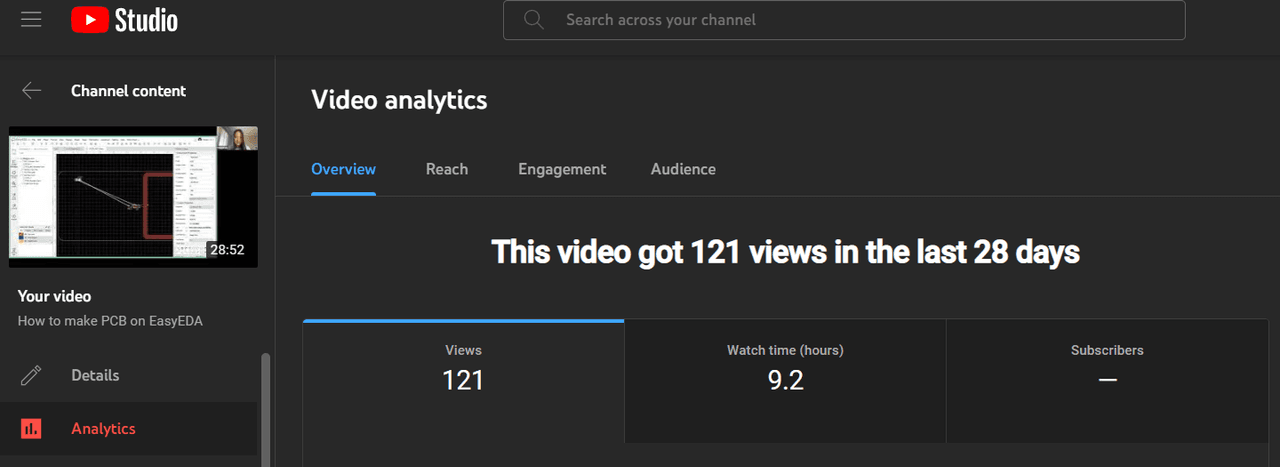Go back using the left arrow icon
The width and height of the screenshot is (1280, 467).
pyautogui.click(x=32, y=91)
